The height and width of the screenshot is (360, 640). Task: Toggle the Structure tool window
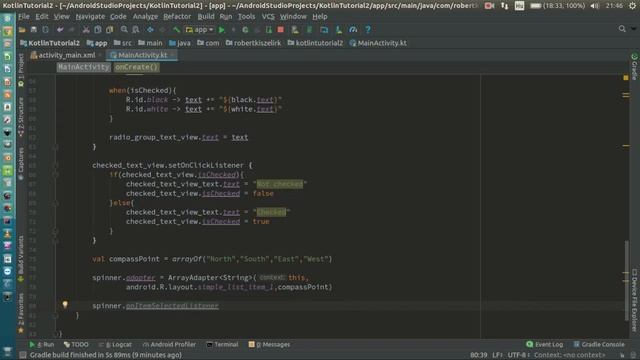21,117
